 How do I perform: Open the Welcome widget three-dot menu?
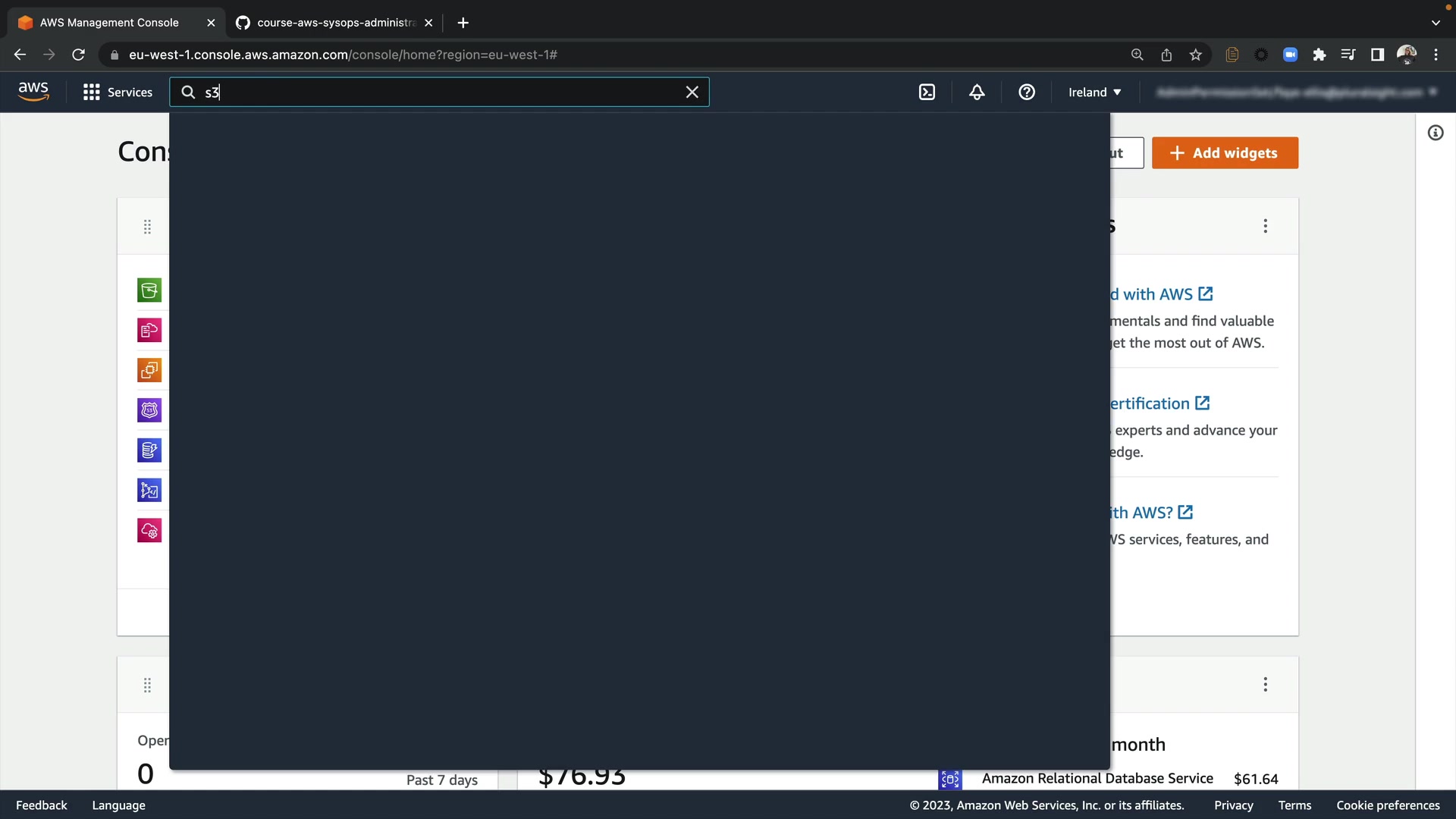[1265, 226]
